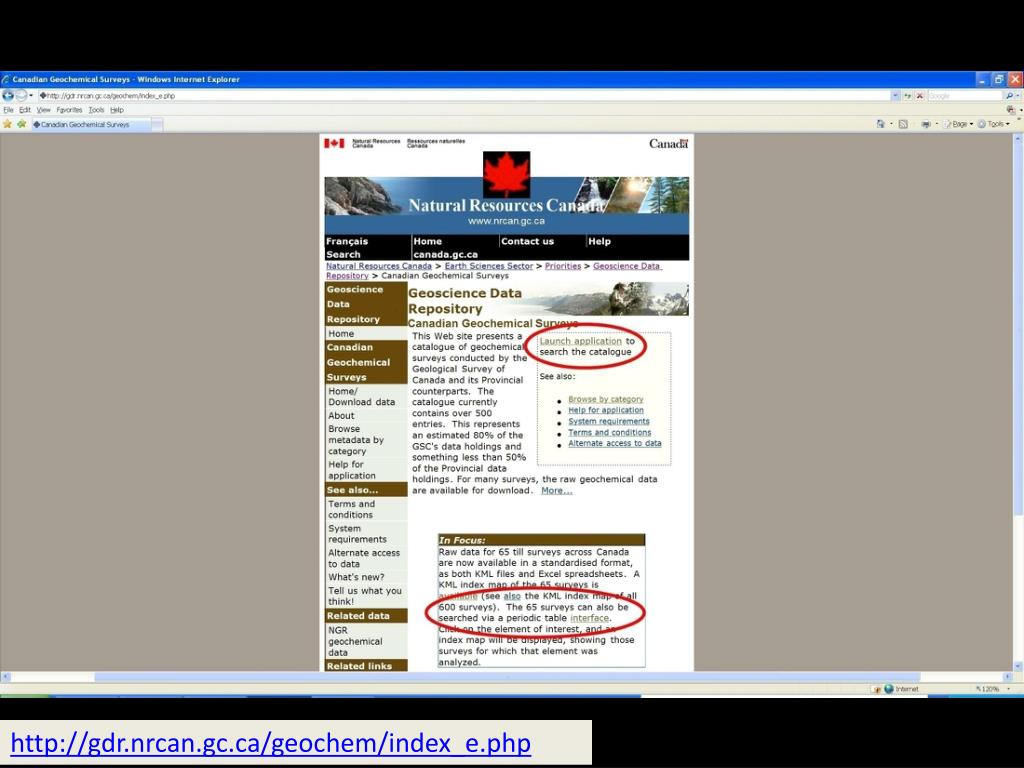The height and width of the screenshot is (768, 1024).
Task: Click the magnifier search icon
Action: 1010,95
